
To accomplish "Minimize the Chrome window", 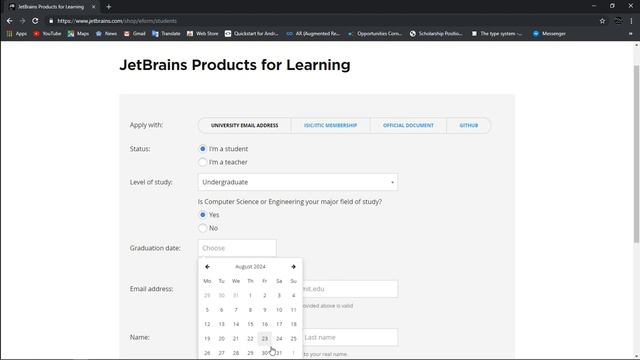I will coord(594,6).
